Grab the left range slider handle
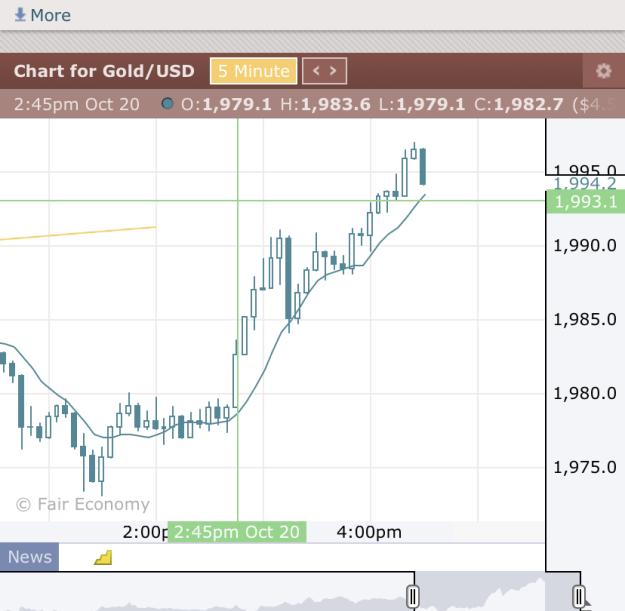The image size is (625, 611). tap(413, 596)
